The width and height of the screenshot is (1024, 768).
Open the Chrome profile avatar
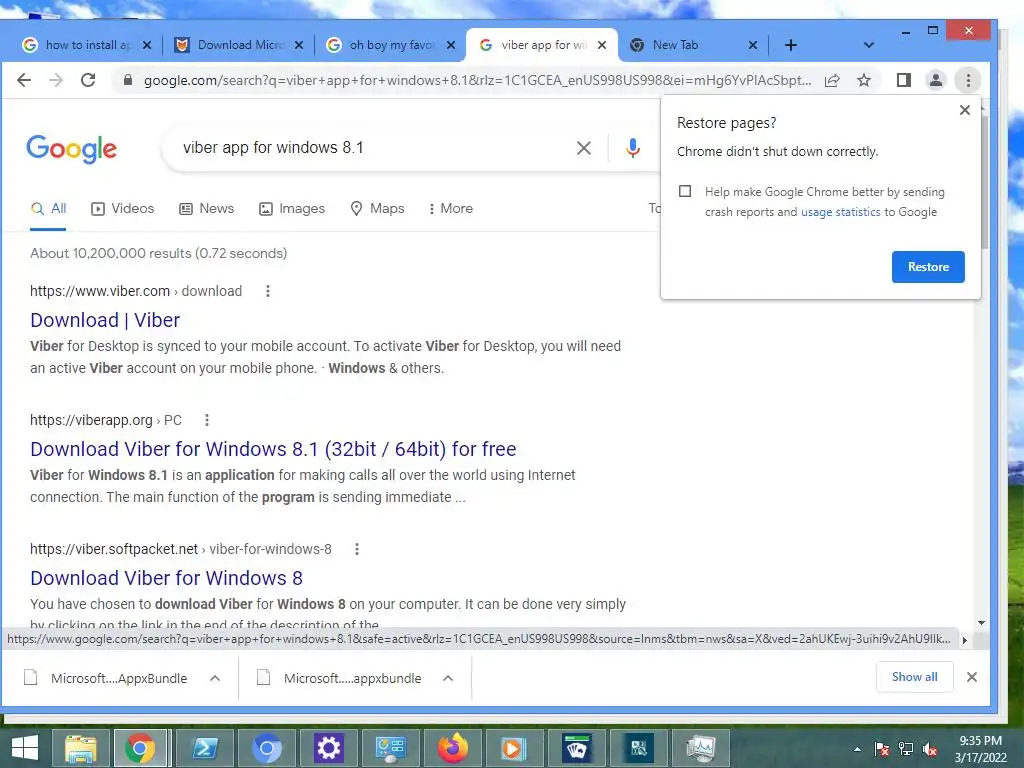(x=936, y=80)
